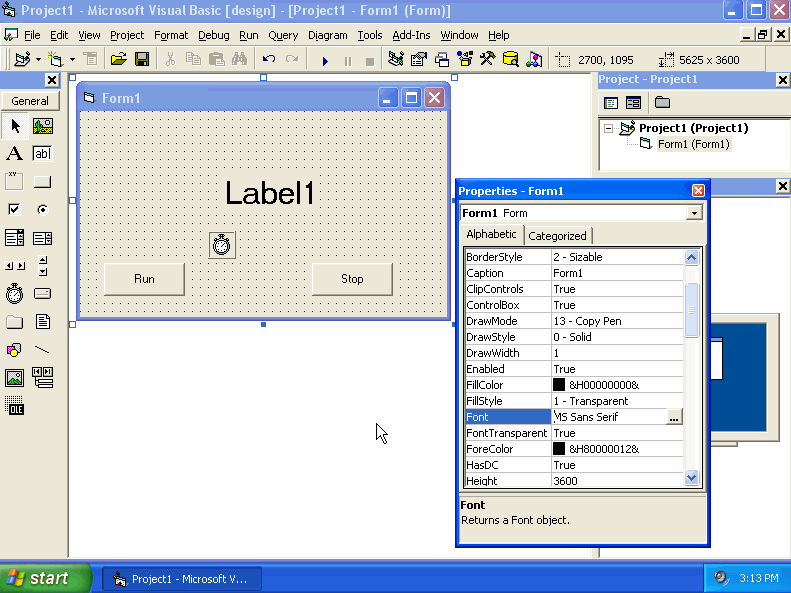Select the Data control tool
The image size is (791, 593).
click(x=43, y=378)
